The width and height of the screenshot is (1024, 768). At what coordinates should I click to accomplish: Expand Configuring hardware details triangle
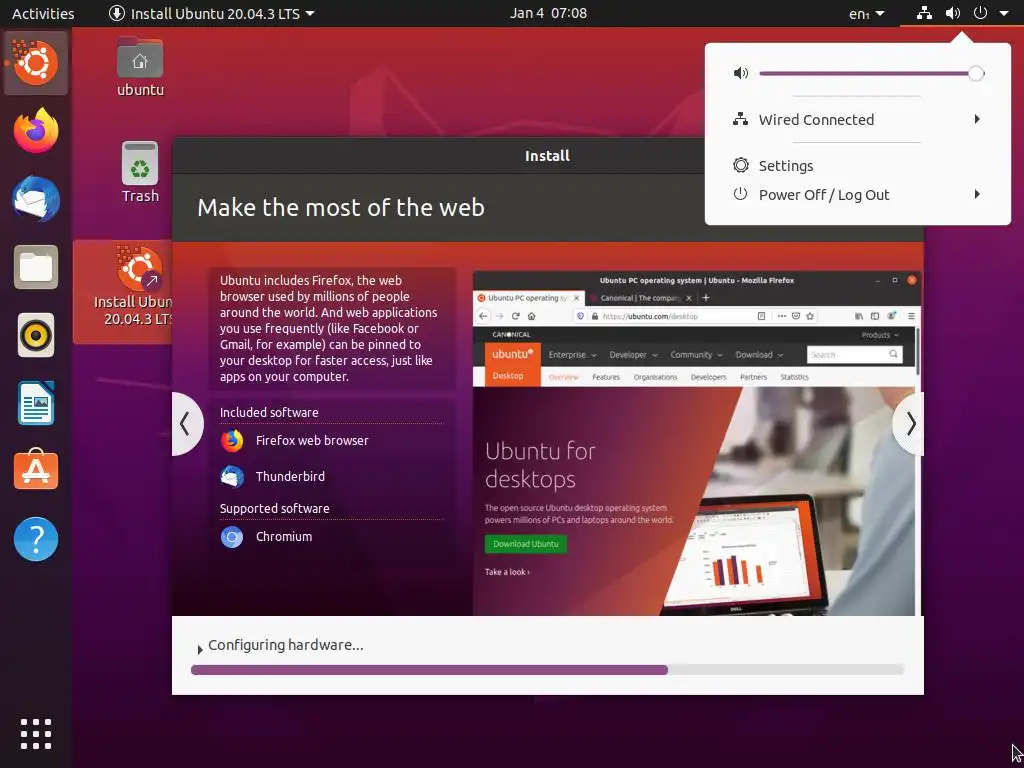tap(200, 649)
